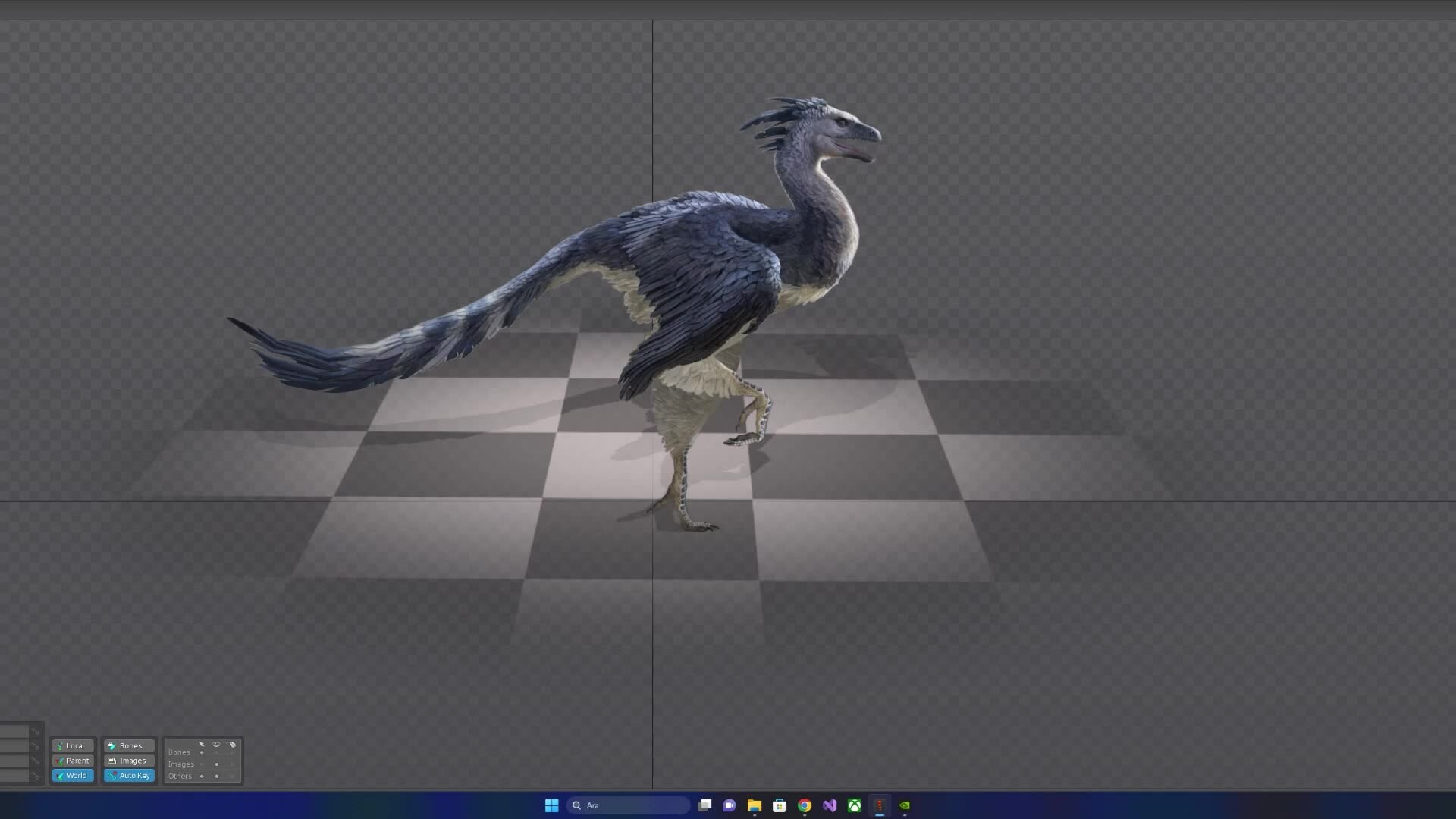Click the Images mode button
The image size is (1456, 819).
point(129,761)
